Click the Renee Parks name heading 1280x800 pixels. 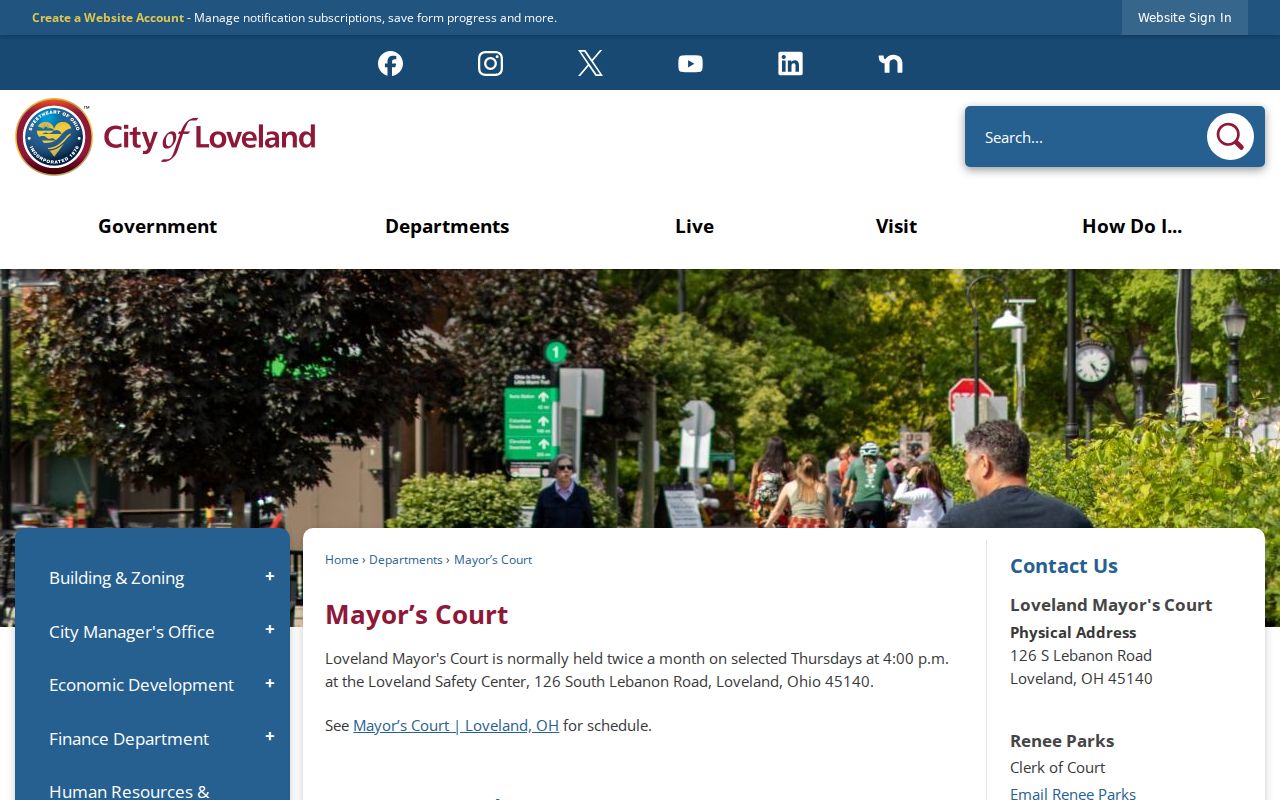[x=1062, y=741]
